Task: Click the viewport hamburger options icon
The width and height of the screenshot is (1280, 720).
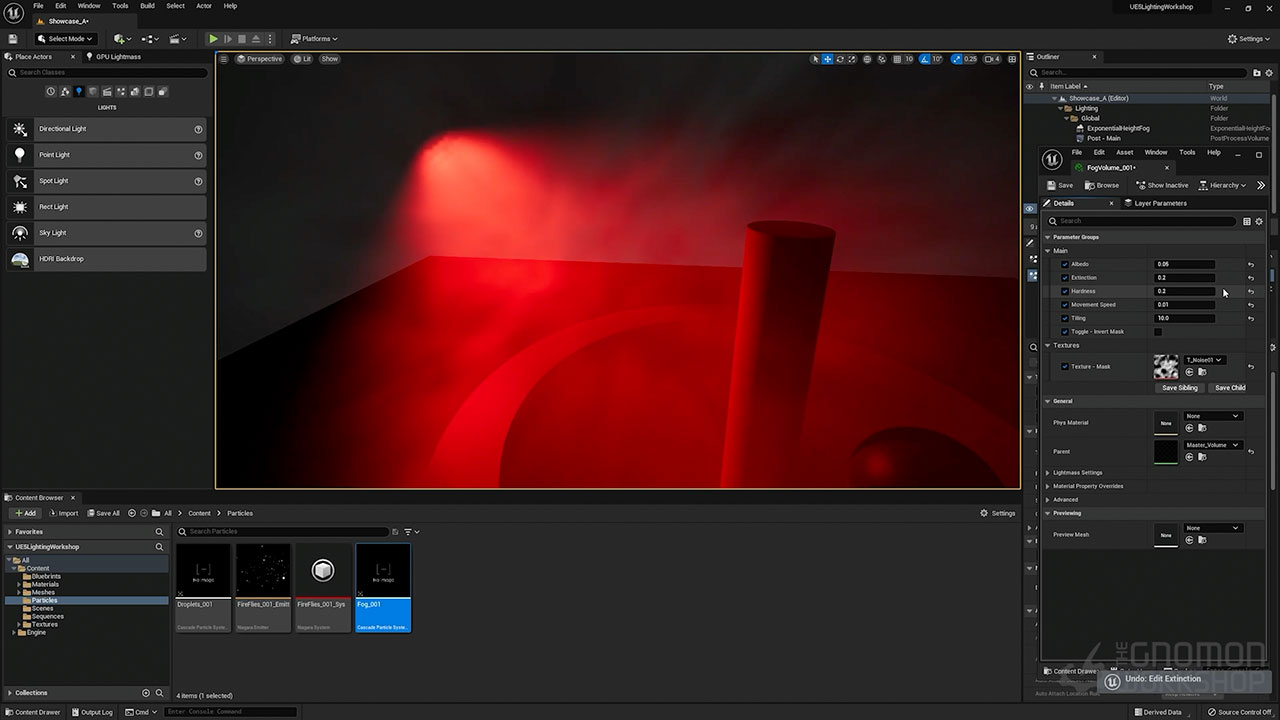Action: pos(224,59)
